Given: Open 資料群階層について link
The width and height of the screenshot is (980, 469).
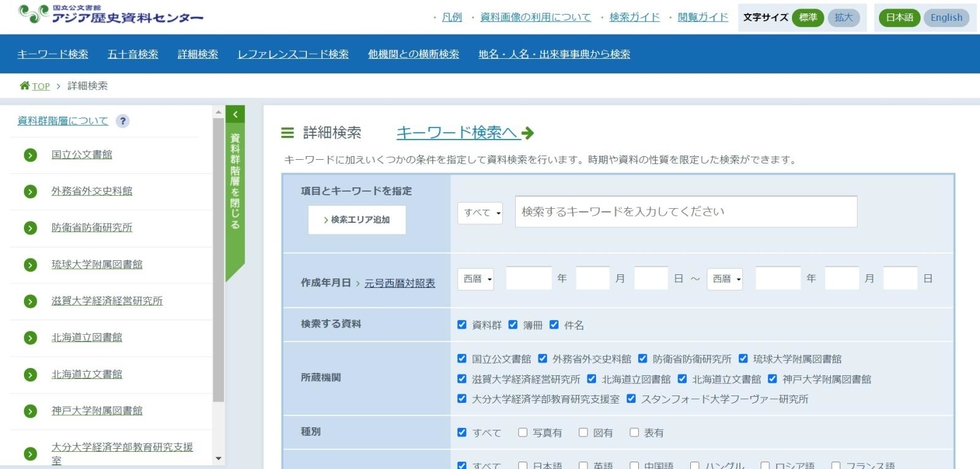Looking at the screenshot, I should tap(62, 121).
